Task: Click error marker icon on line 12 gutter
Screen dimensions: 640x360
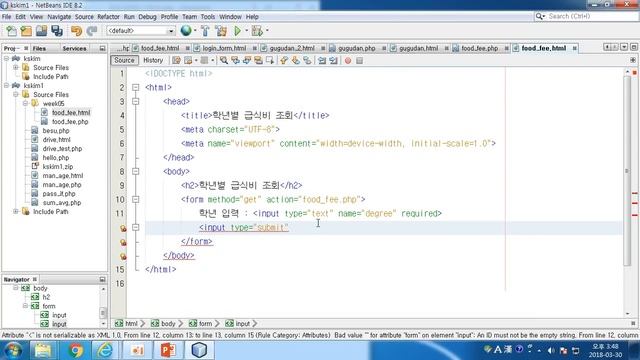Action: 123,229
